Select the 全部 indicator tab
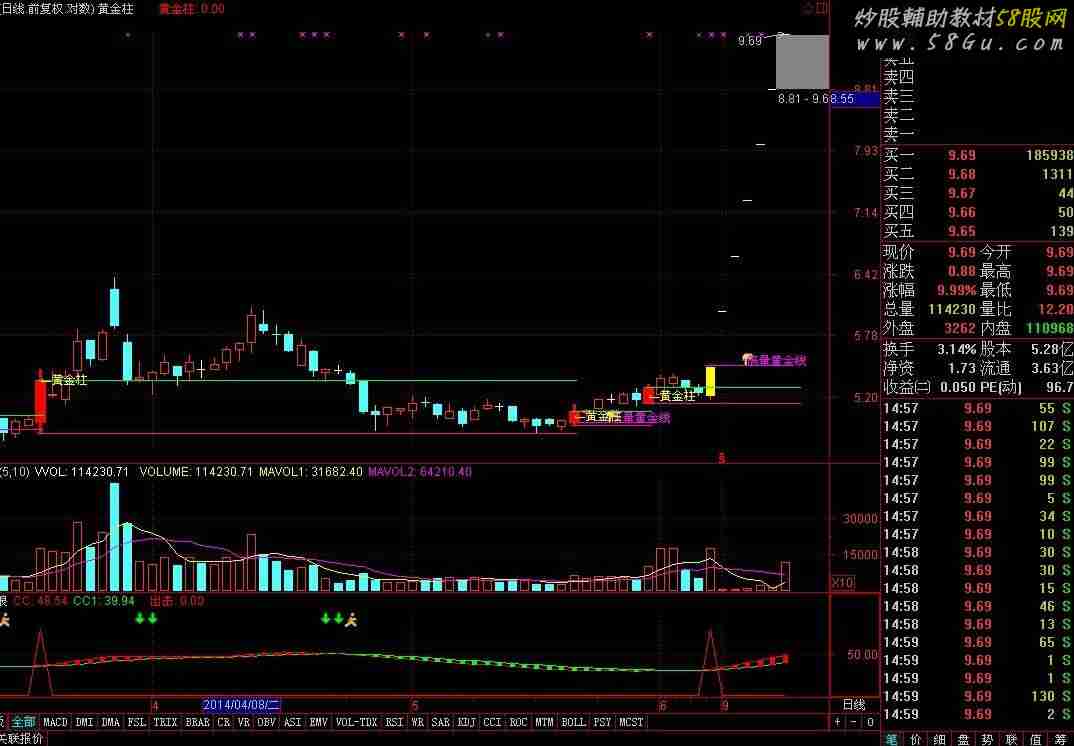This screenshot has height=746, width=1074. point(23,722)
